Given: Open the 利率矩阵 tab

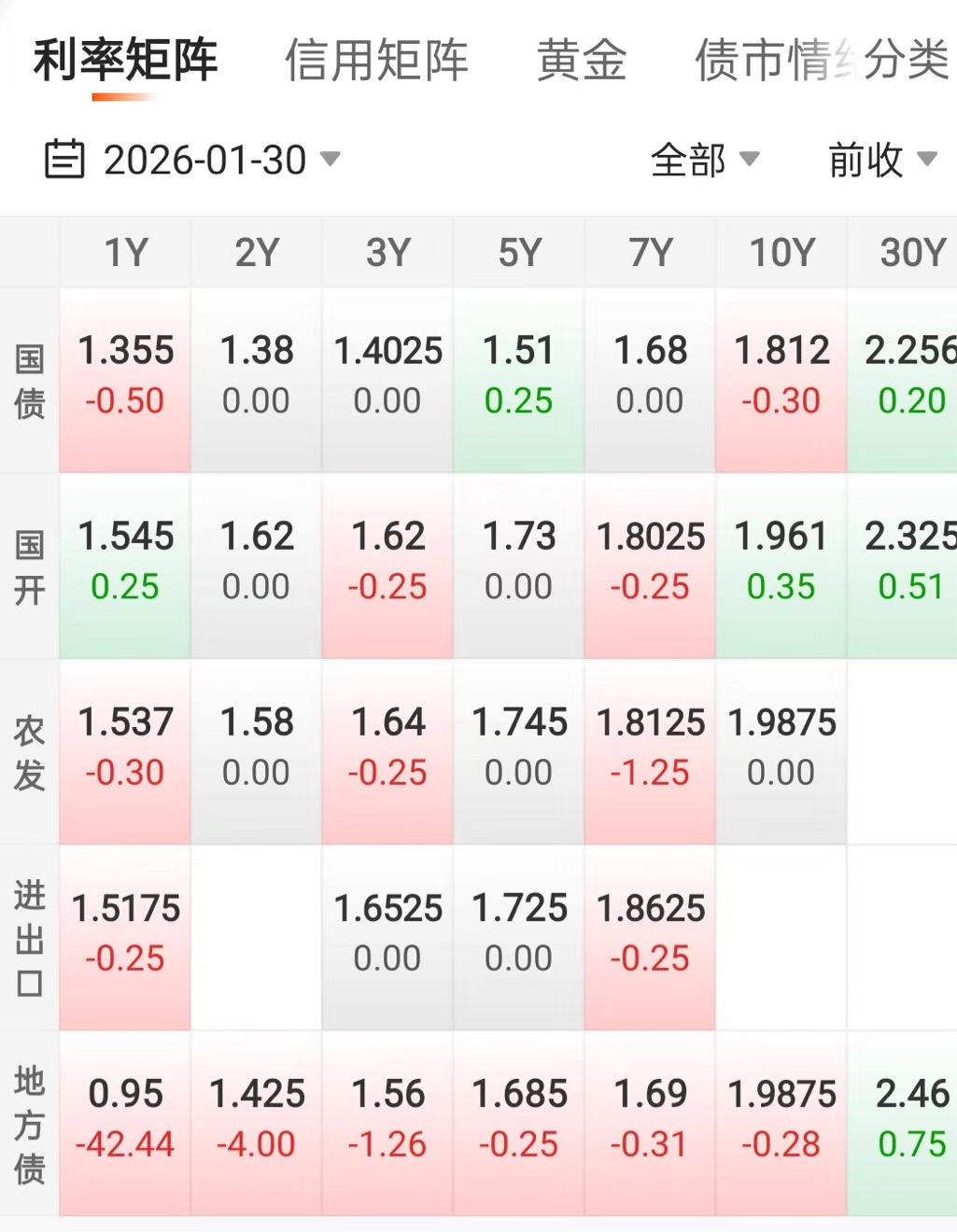Looking at the screenshot, I should pyautogui.click(x=125, y=61).
